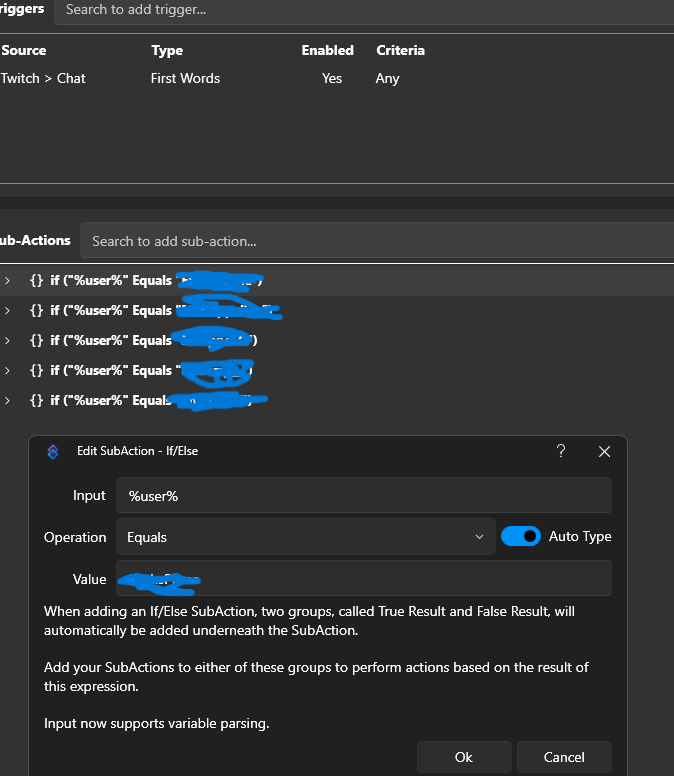Expand the first if sub-action row
Screen dimensions: 674x776
pyautogui.click(x=7, y=281)
